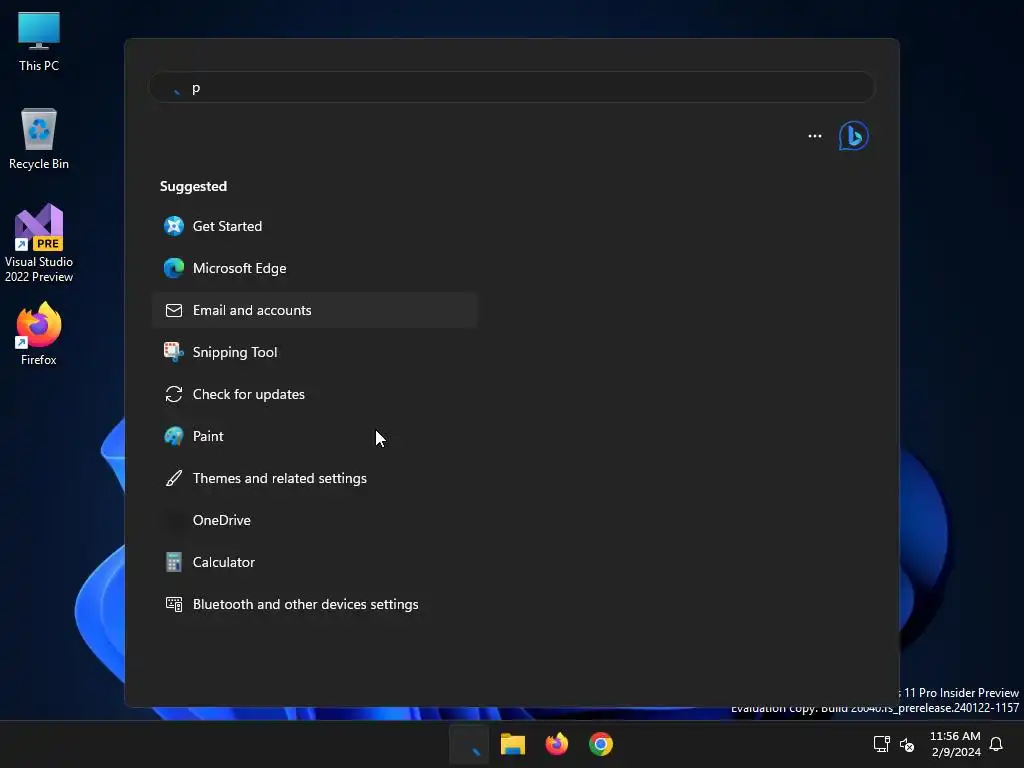
Task: Click the search button on the taskbar
Action: pyautogui.click(x=469, y=744)
